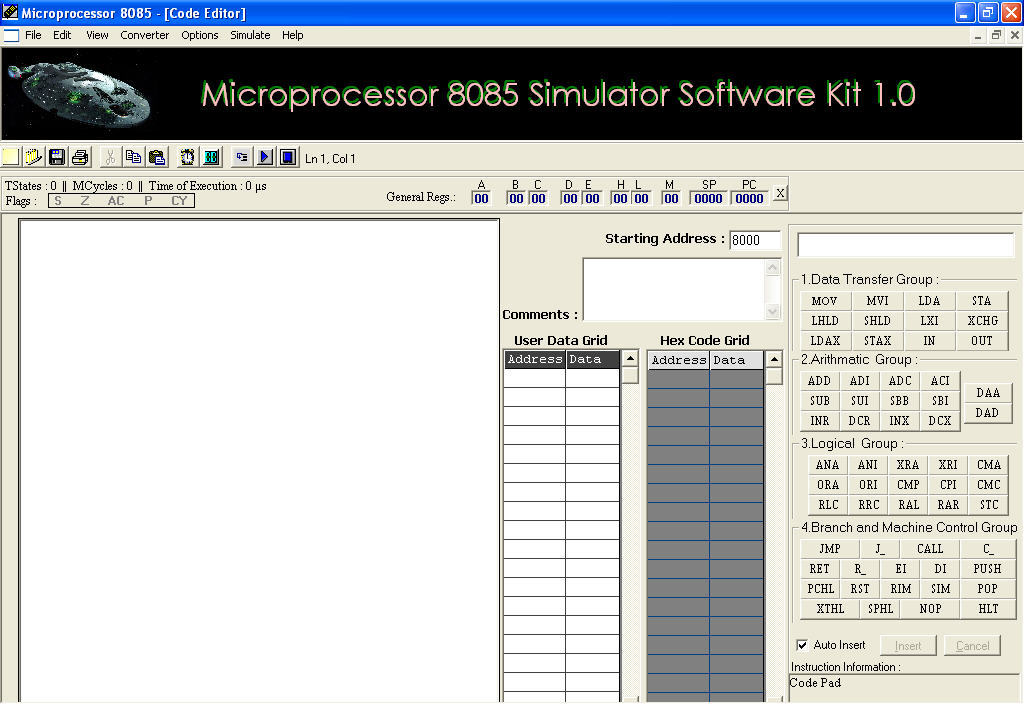Click the first User Data Grid address cell

pyautogui.click(x=534, y=378)
